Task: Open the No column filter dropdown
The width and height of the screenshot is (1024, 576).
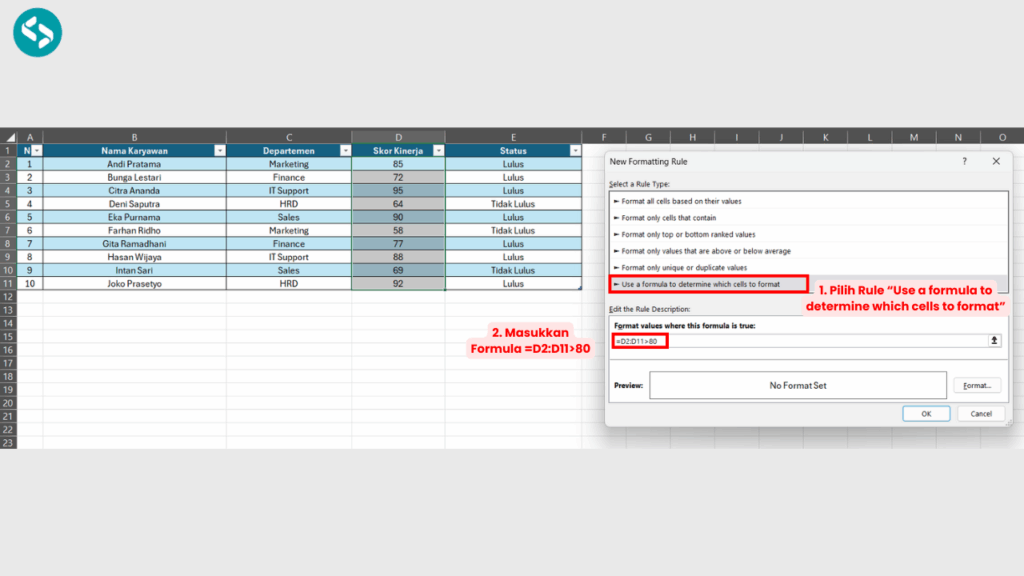Action: (36, 151)
